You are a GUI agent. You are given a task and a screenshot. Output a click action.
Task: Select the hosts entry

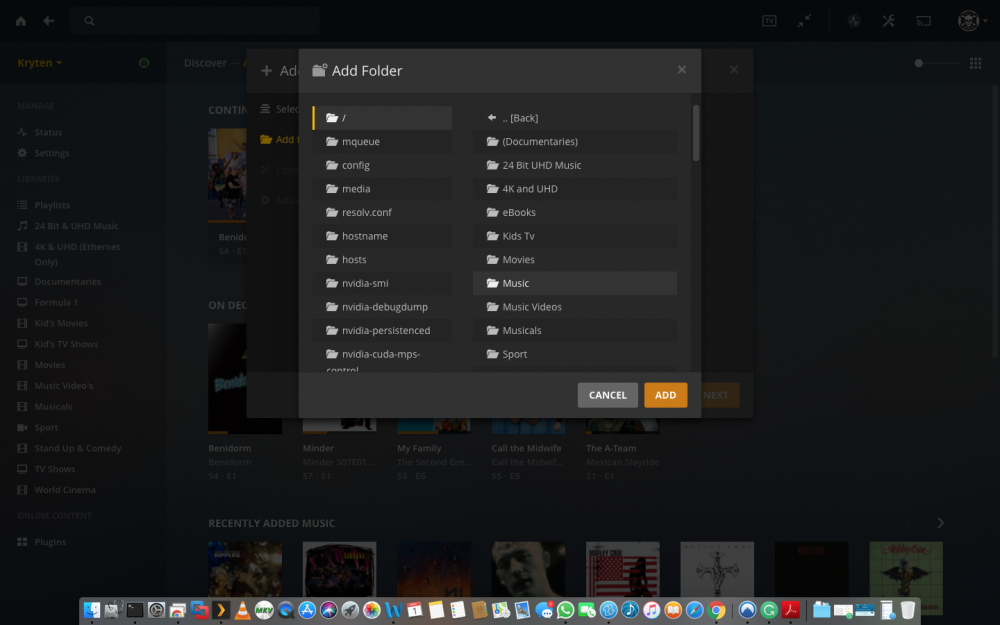click(x=383, y=260)
